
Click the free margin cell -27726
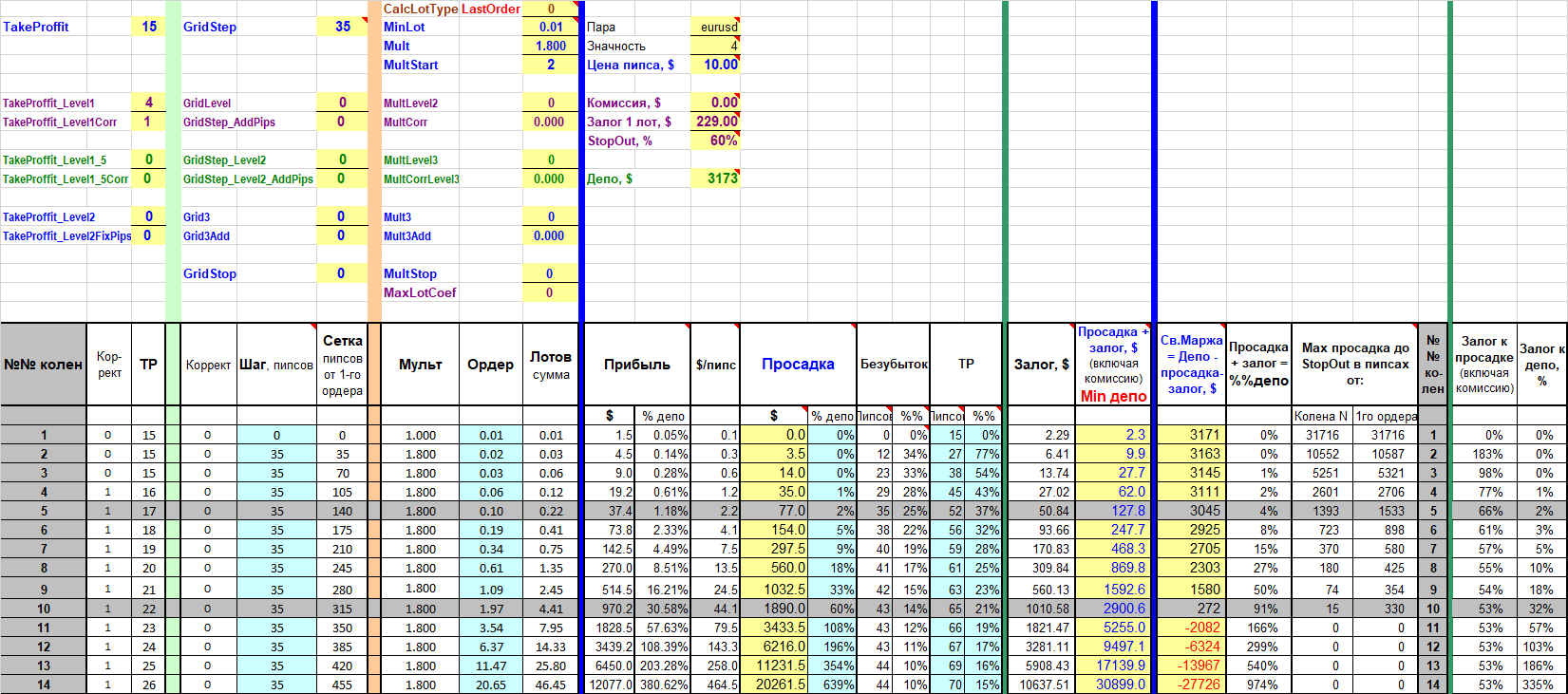point(1191,685)
